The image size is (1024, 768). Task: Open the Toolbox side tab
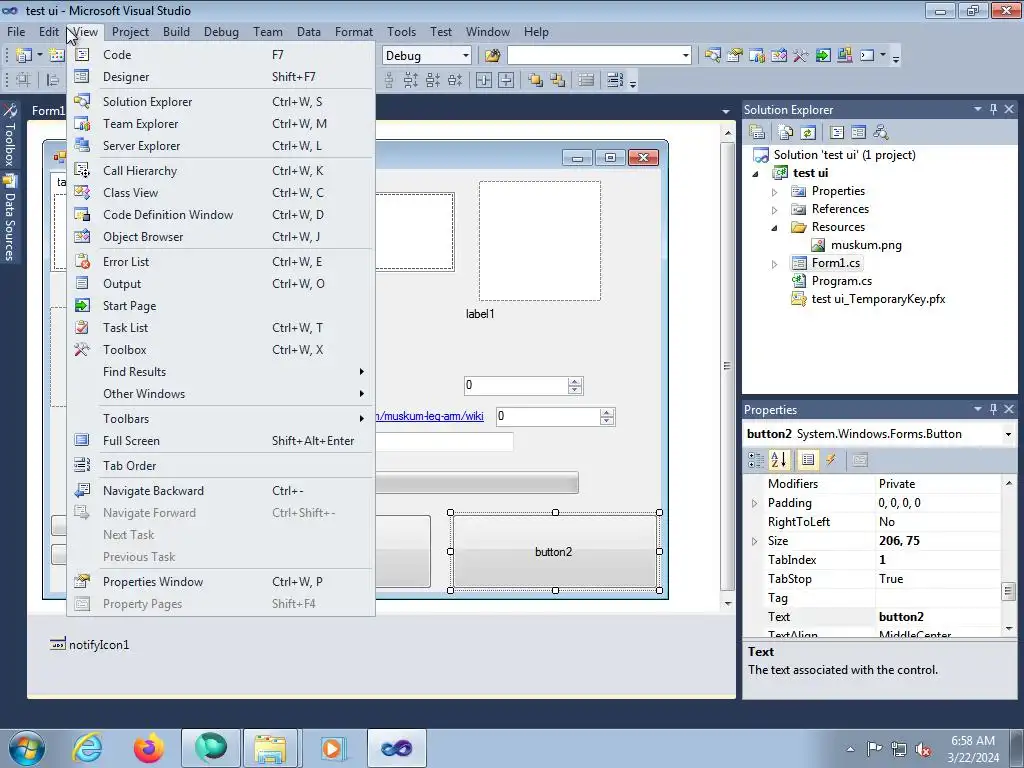(x=9, y=135)
